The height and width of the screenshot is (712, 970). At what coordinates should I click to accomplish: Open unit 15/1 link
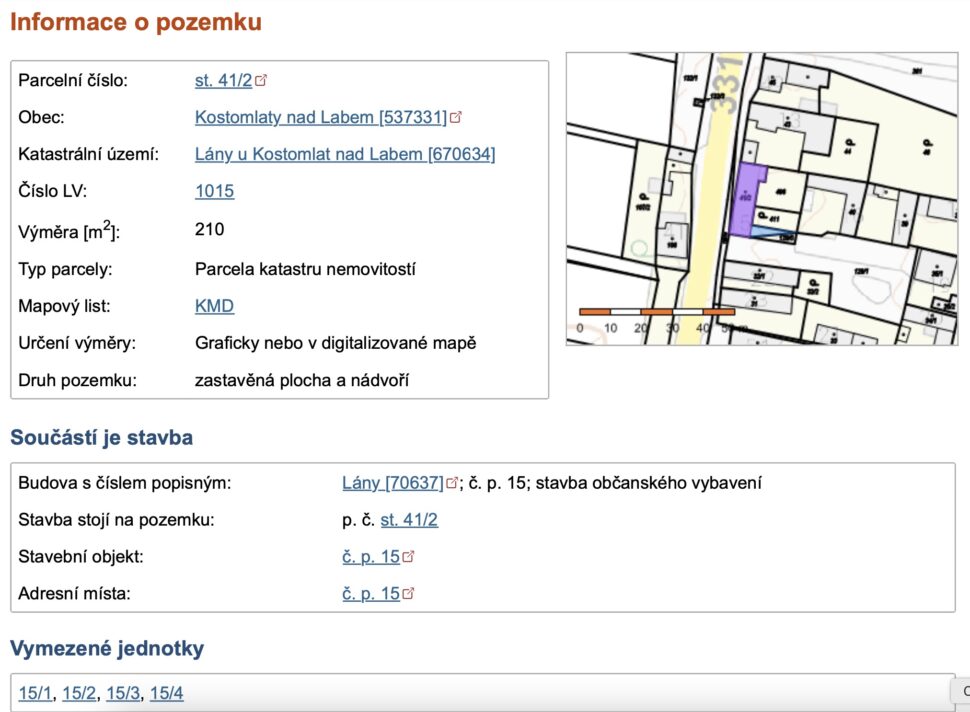(35, 693)
